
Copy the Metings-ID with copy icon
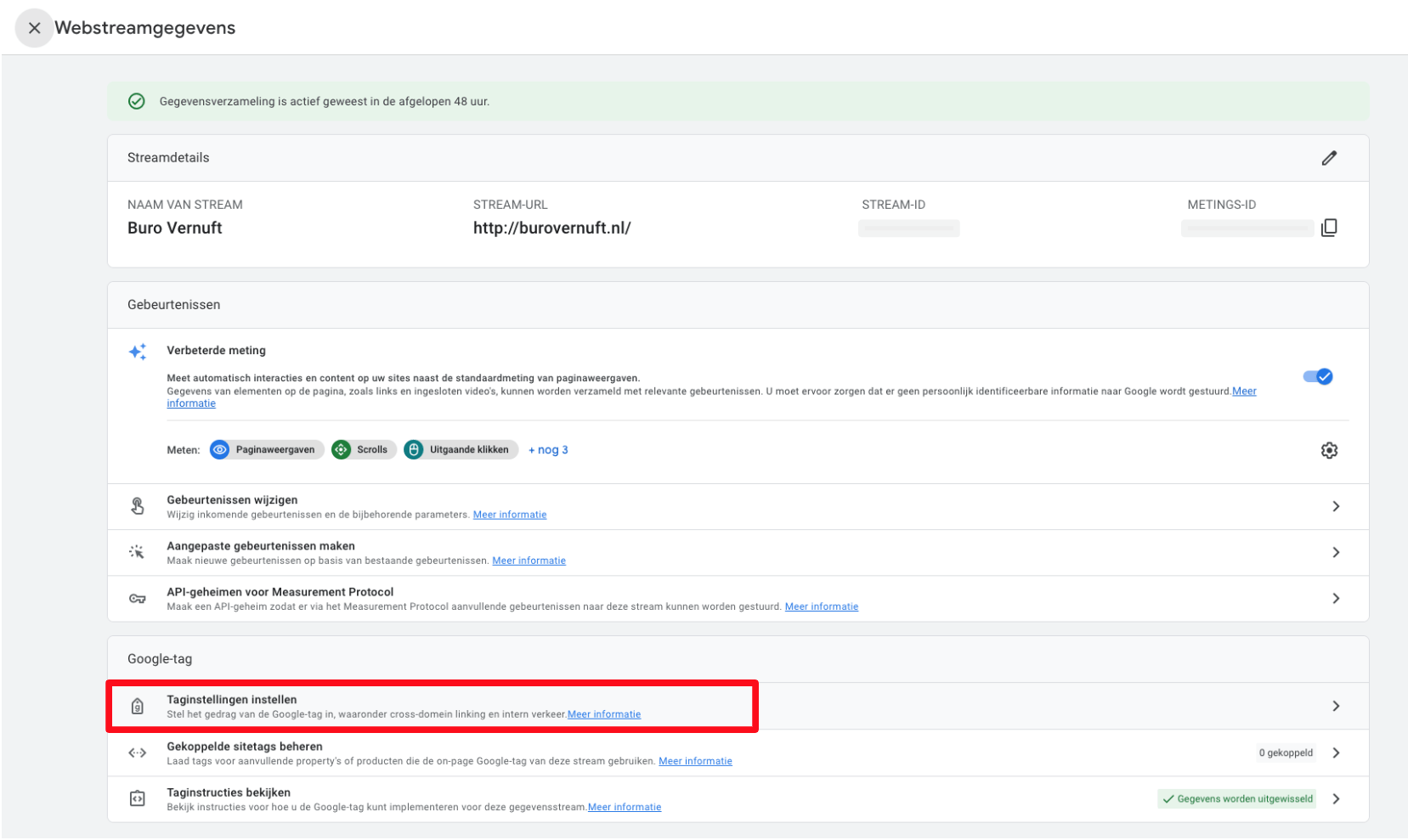point(1329,228)
